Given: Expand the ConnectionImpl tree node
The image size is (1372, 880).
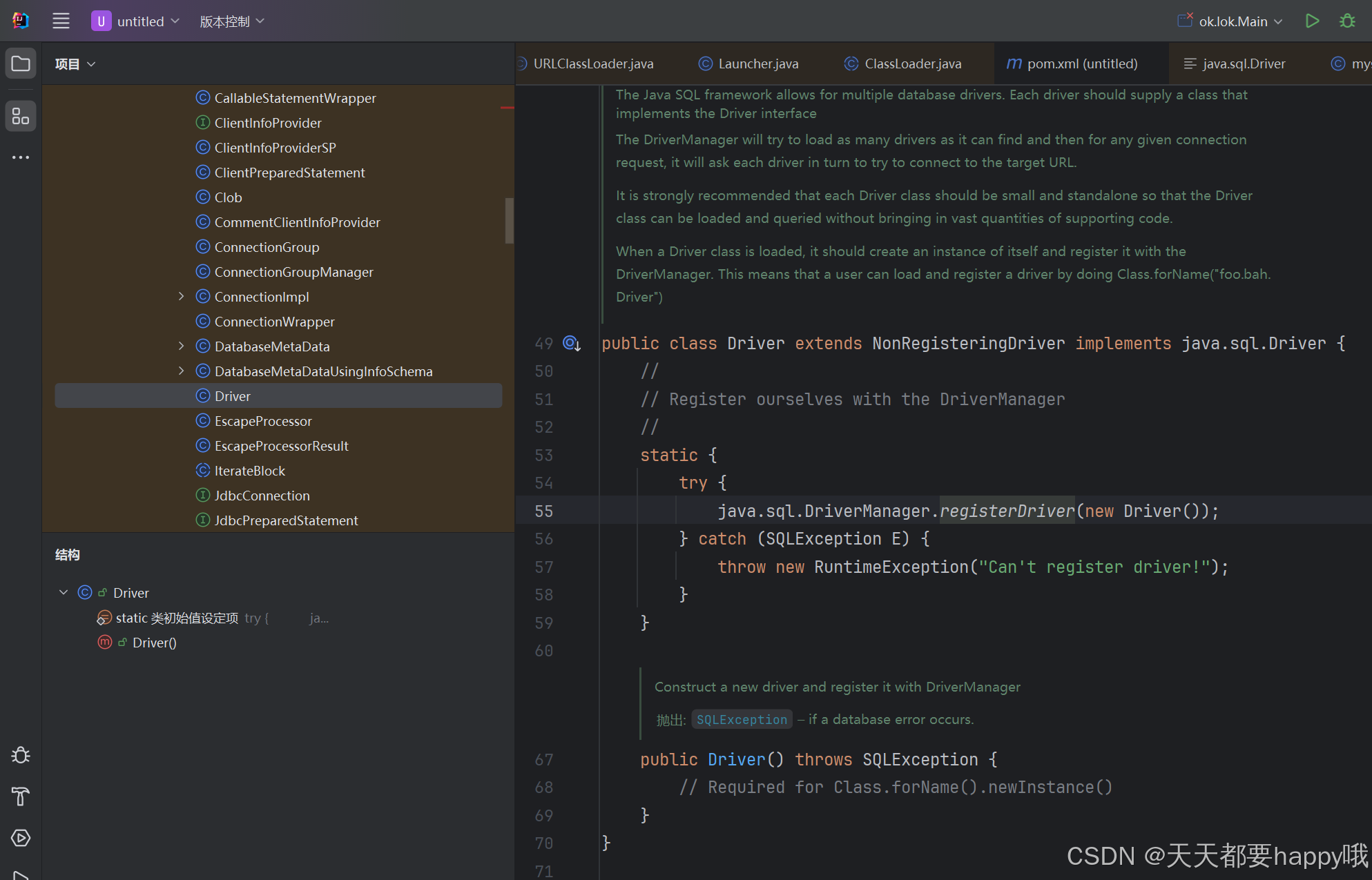Looking at the screenshot, I should tap(181, 297).
